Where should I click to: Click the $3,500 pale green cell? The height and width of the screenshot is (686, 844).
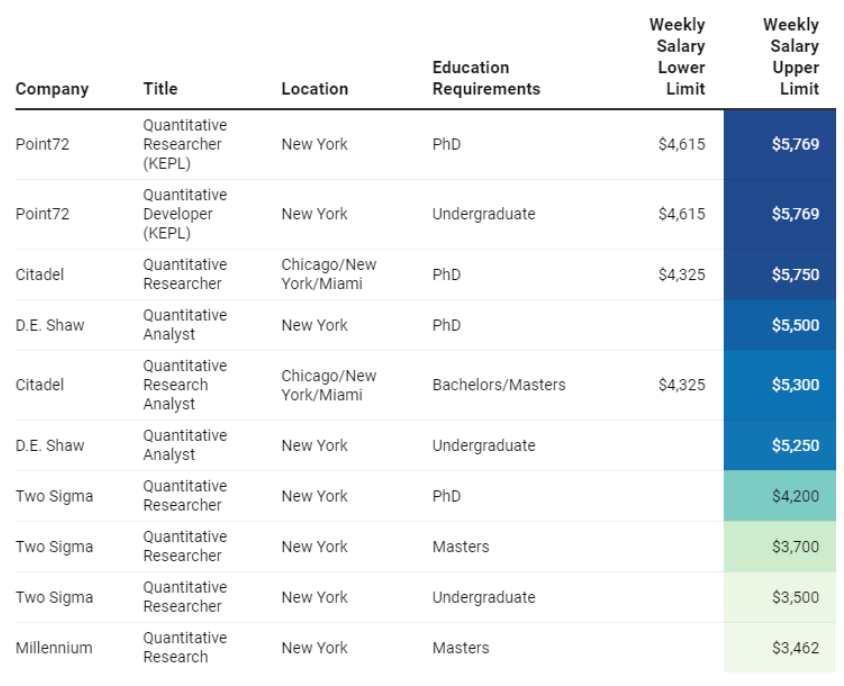pyautogui.click(x=780, y=597)
